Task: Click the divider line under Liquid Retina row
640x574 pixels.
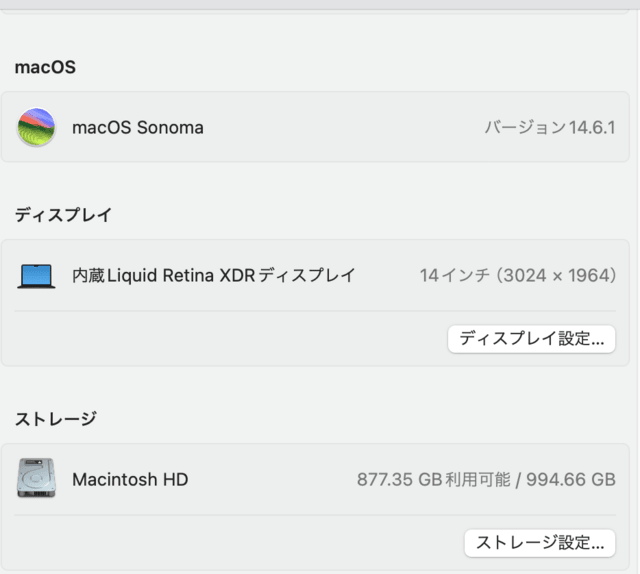Action: (x=315, y=311)
